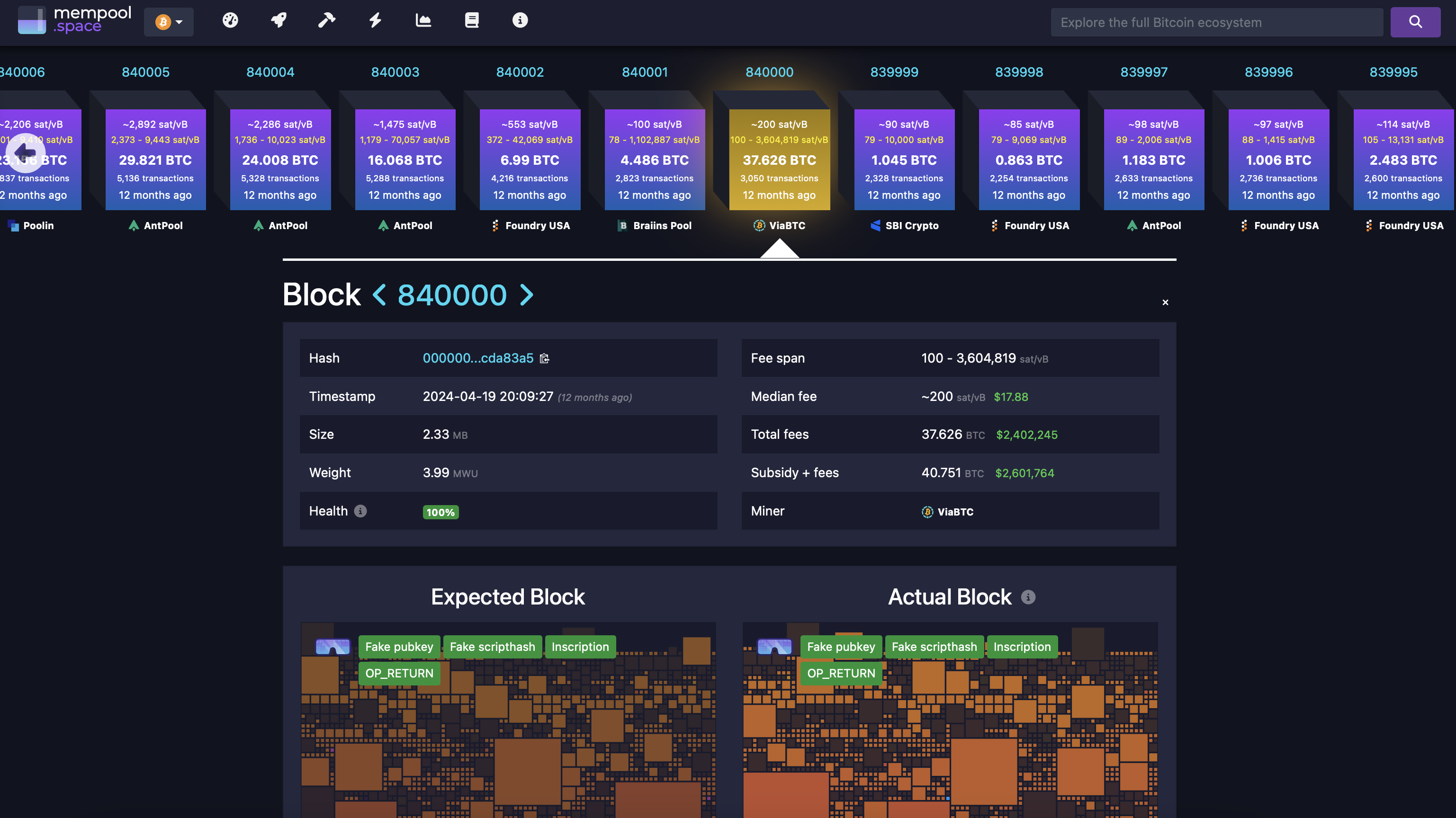Select the 29.821 BTC block cube
The image size is (1456, 818).
click(155, 160)
